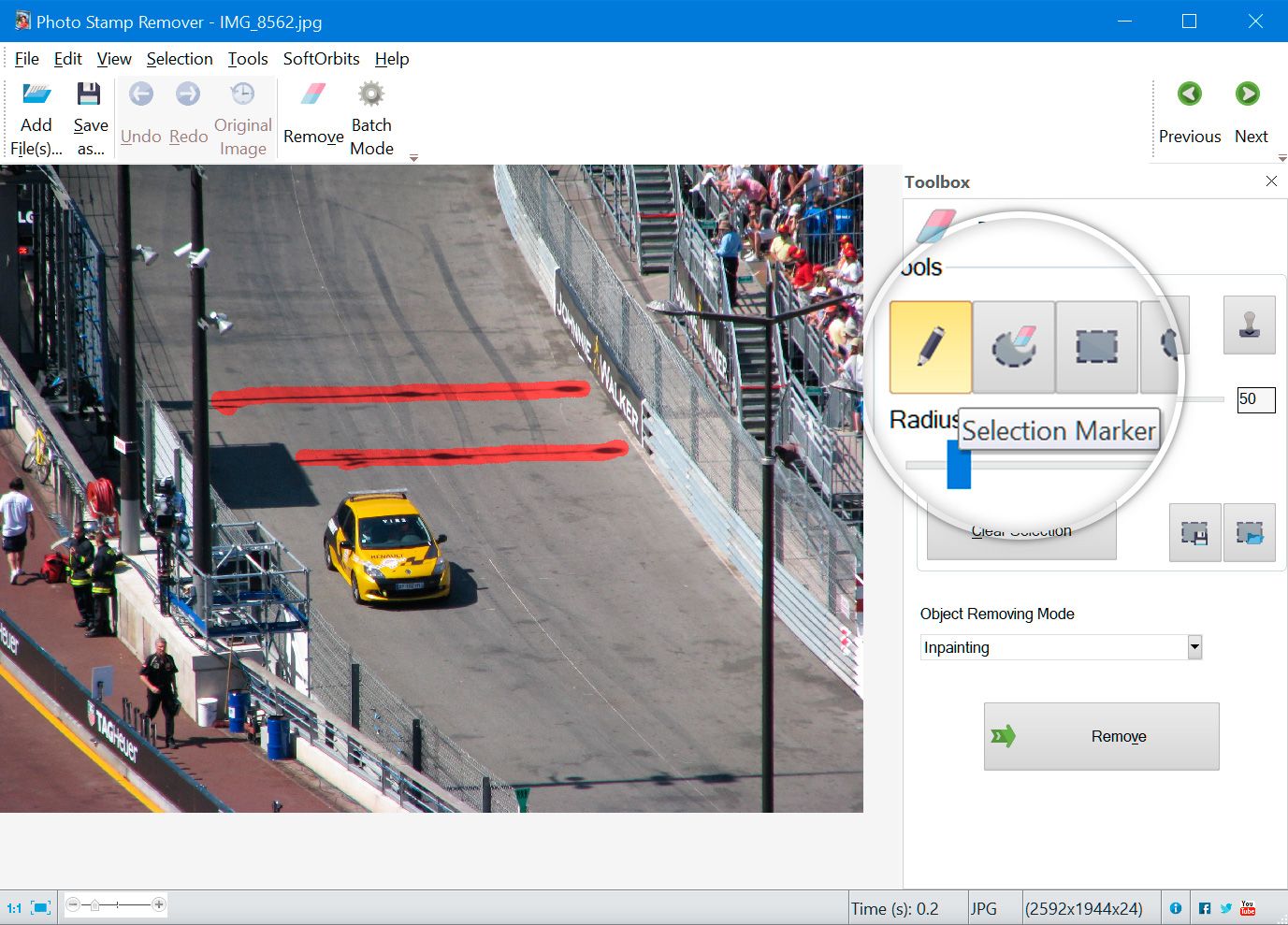Screen dimensions: 1288x925
Task: Expand Object Removing Mode dropdown
Action: [1194, 647]
